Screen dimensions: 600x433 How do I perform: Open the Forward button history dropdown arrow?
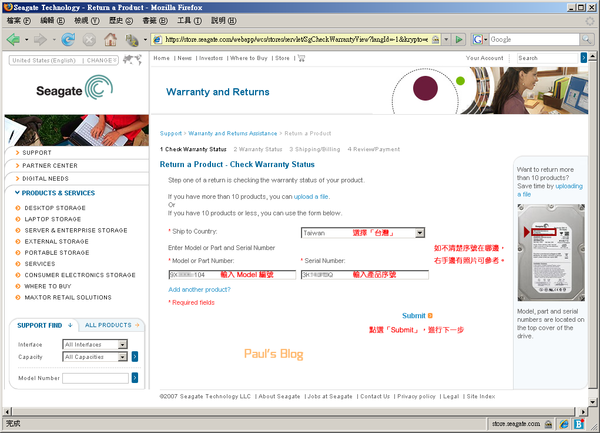[54, 39]
